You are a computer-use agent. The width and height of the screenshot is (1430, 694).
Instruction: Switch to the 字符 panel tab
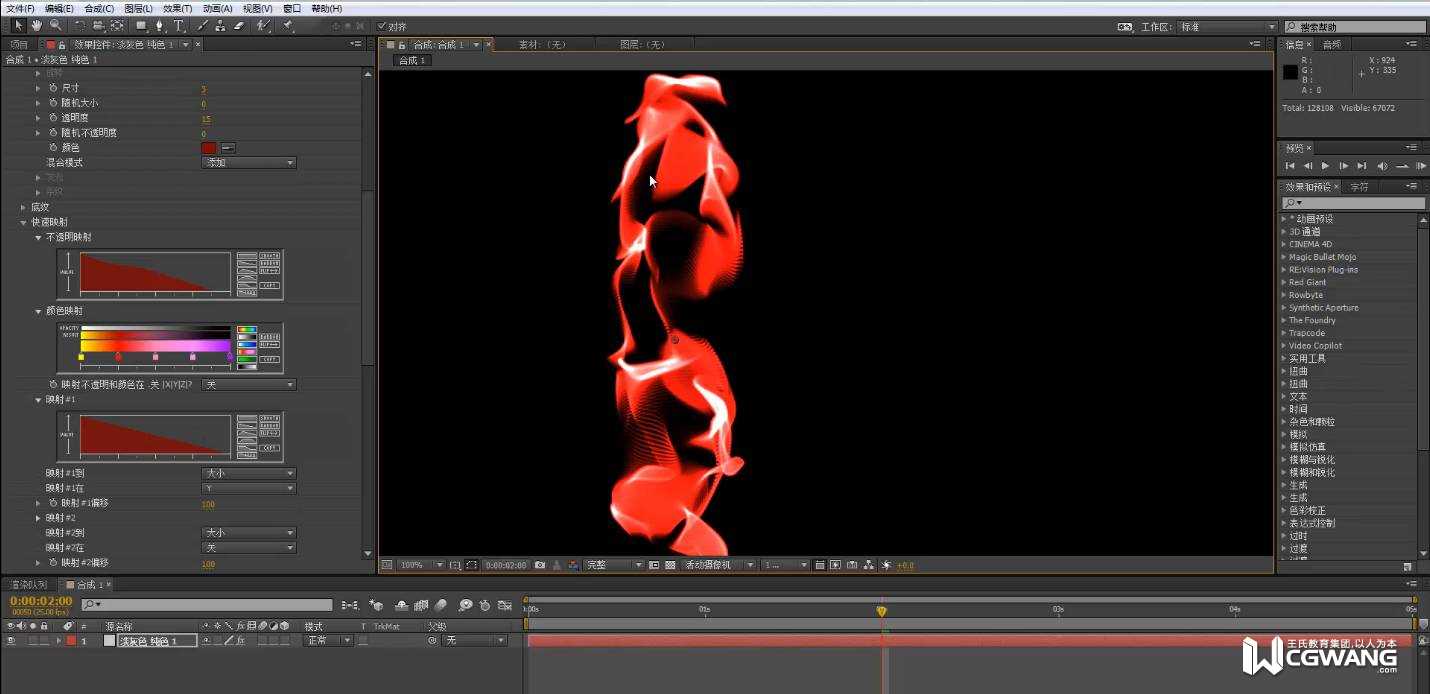[1360, 187]
